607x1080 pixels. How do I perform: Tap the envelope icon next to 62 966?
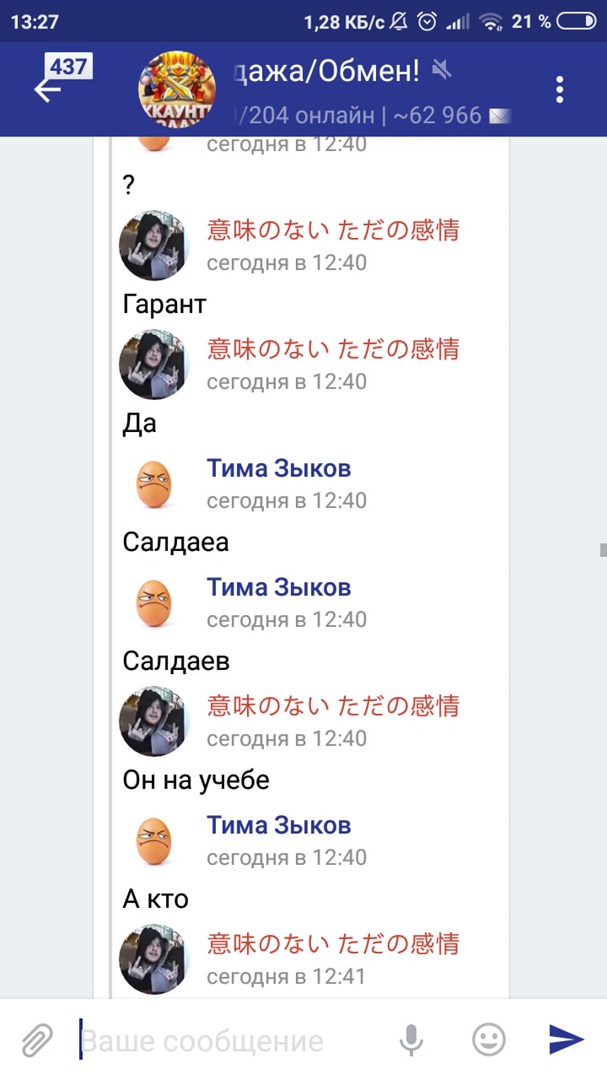point(499,116)
